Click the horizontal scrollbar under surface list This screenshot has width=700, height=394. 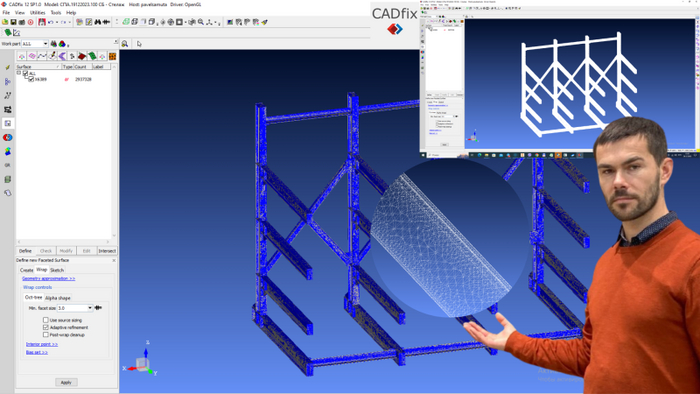pos(63,242)
